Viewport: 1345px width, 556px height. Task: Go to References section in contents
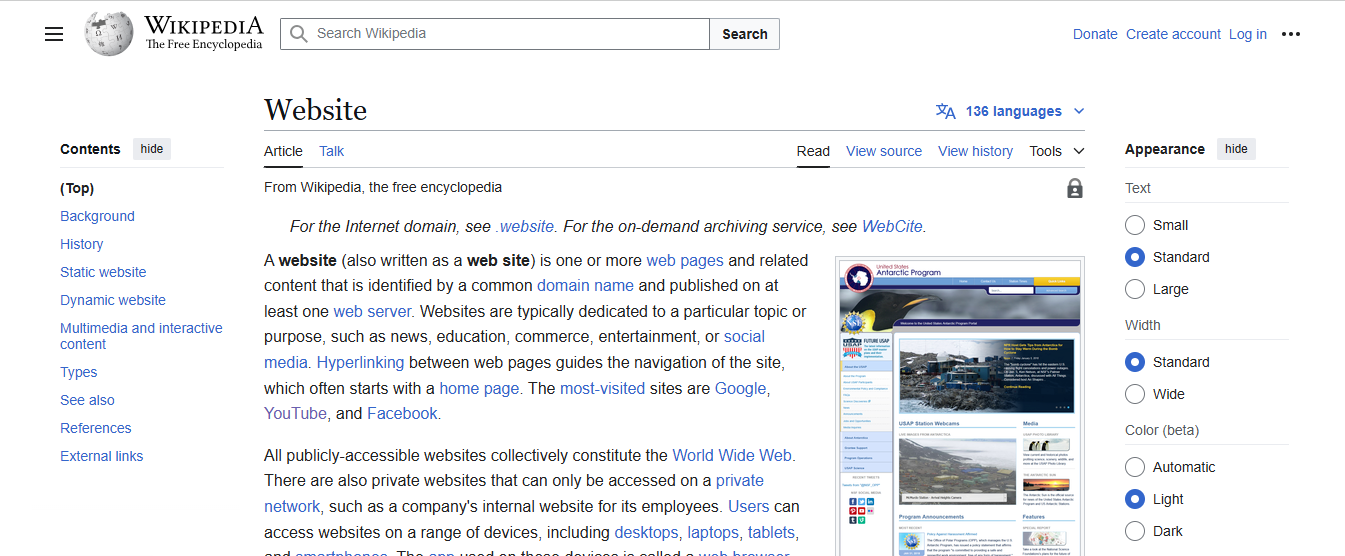95,428
